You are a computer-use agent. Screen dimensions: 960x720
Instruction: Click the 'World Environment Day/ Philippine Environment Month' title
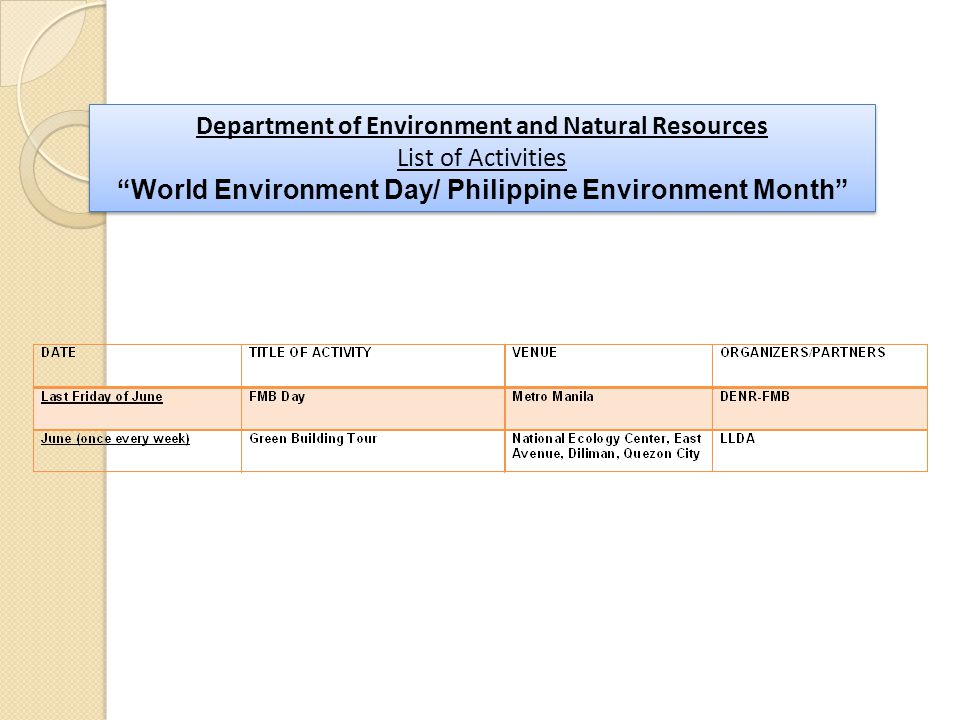click(x=482, y=189)
